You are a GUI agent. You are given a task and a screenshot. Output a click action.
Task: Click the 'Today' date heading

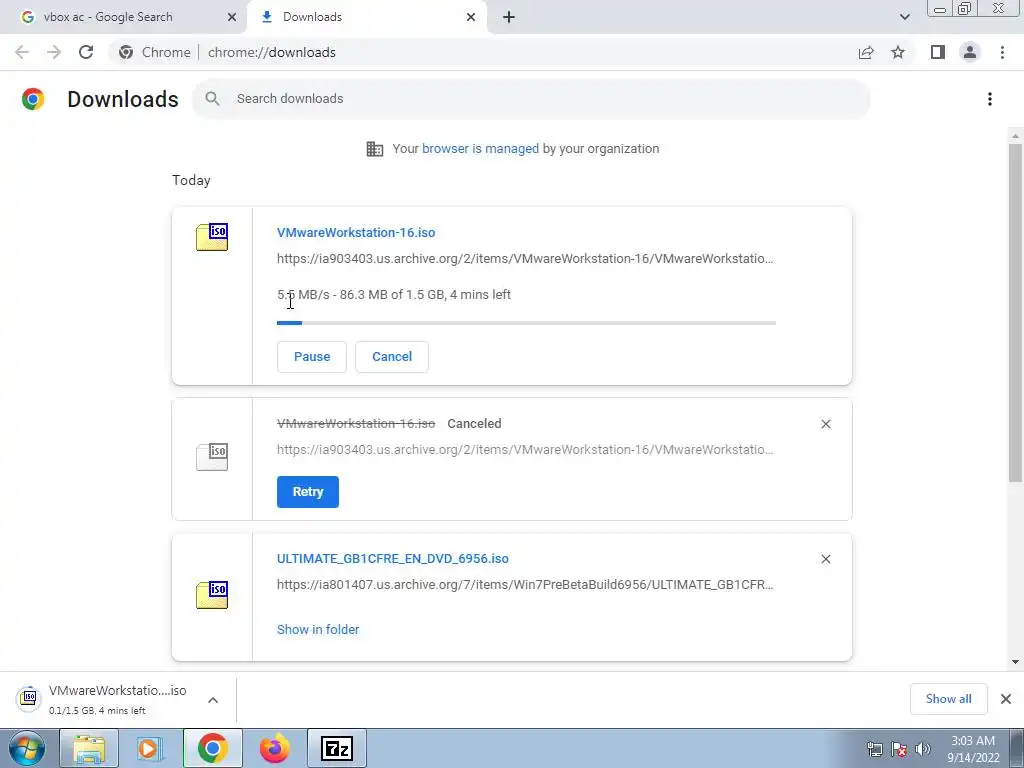tap(191, 180)
